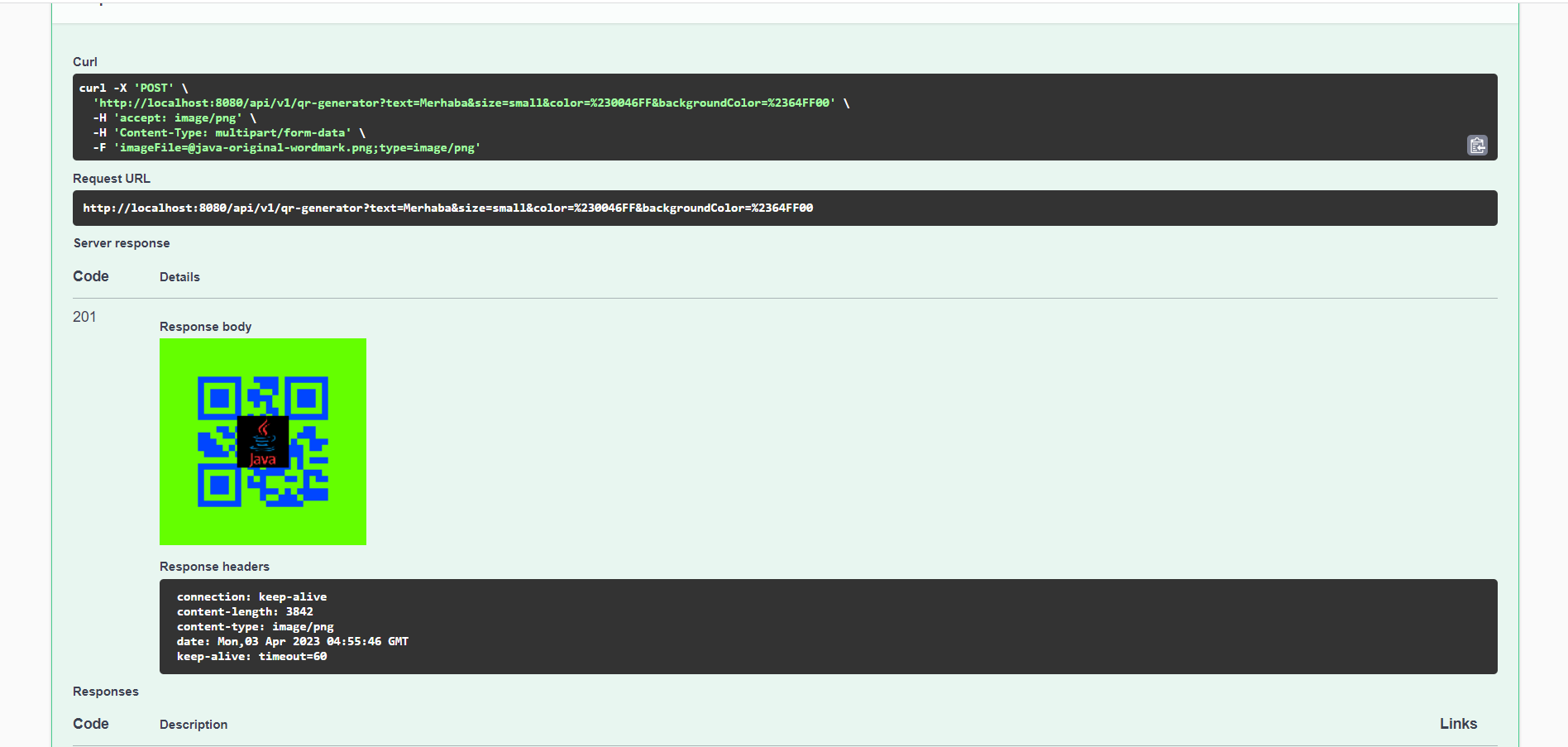Click the imageFile java-original-wordmark.png line
The width and height of the screenshot is (1568, 747).
(x=287, y=148)
